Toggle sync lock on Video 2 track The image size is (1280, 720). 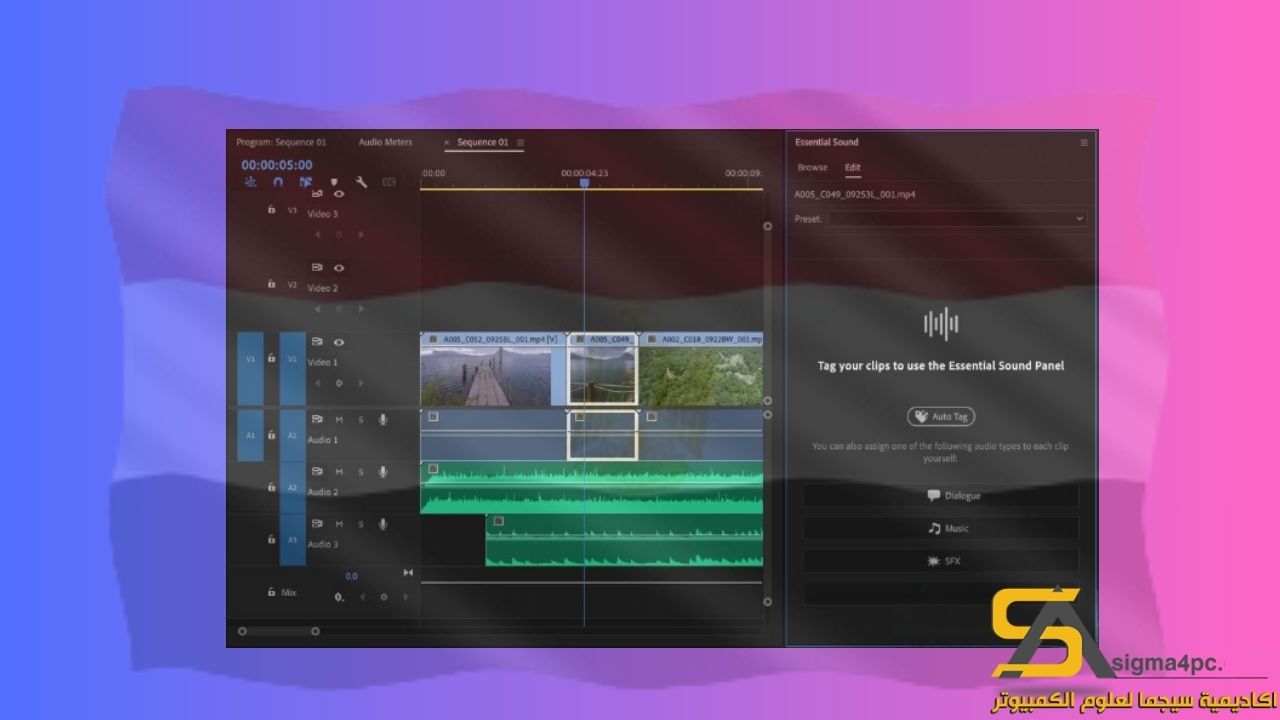tap(318, 268)
